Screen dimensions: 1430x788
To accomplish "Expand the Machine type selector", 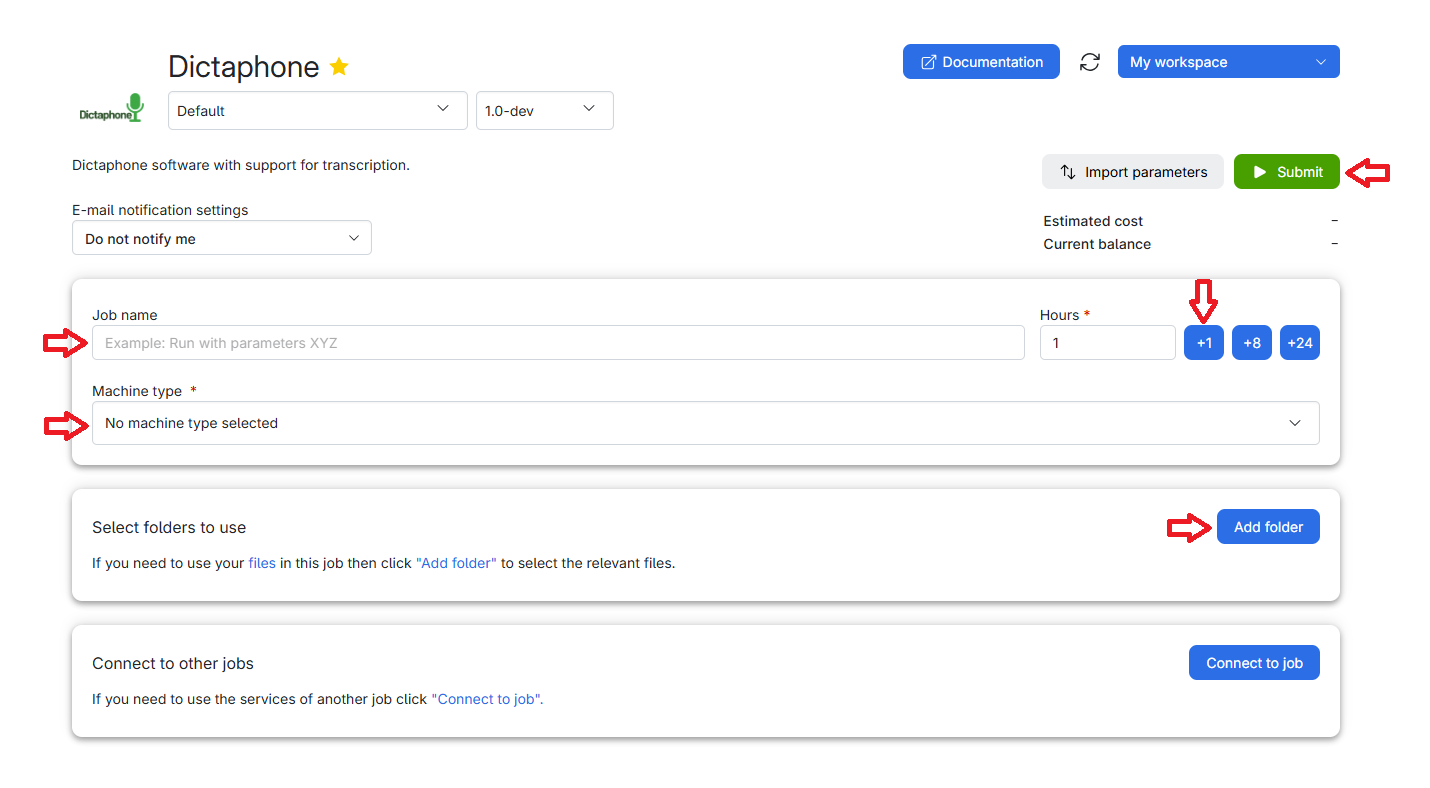I will pos(705,423).
